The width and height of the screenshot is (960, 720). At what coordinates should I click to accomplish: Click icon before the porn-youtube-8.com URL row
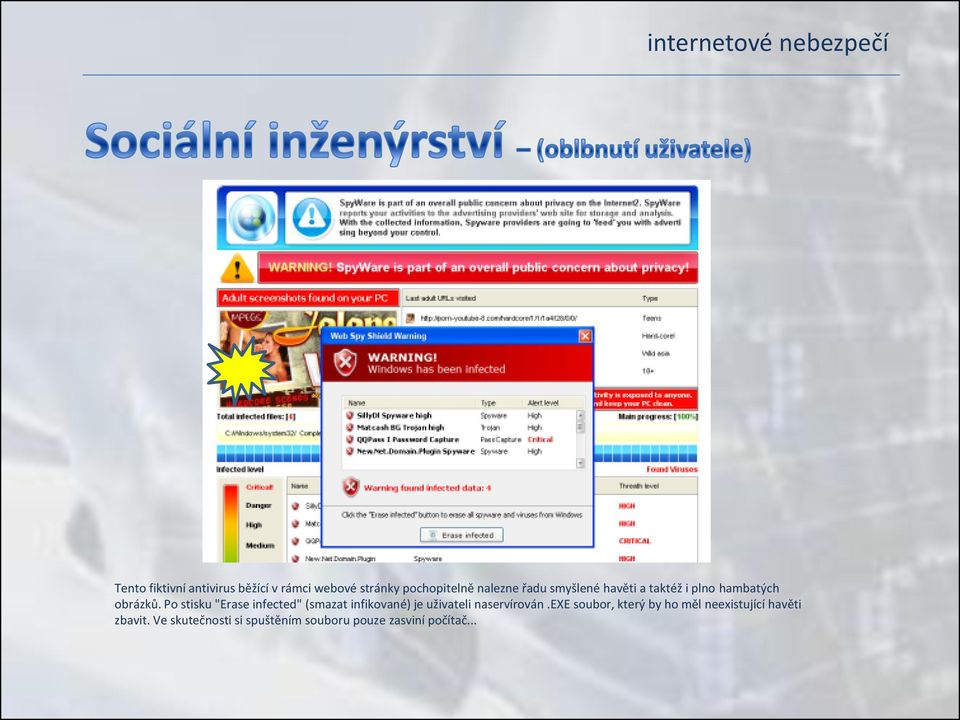coord(411,318)
